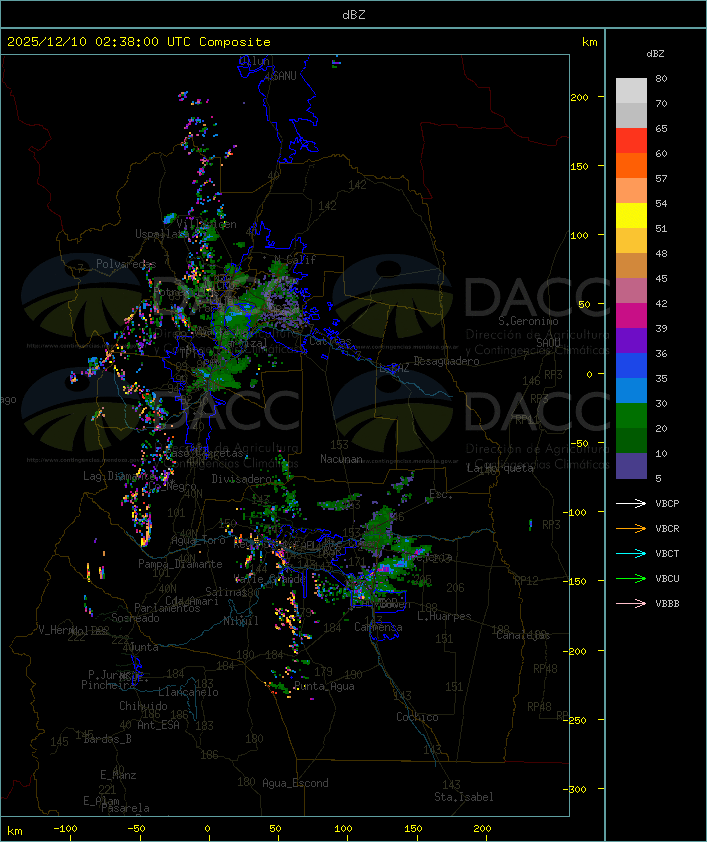Click the 'Polvaredas' map label
Screen dimensions: 707x842
126,264
